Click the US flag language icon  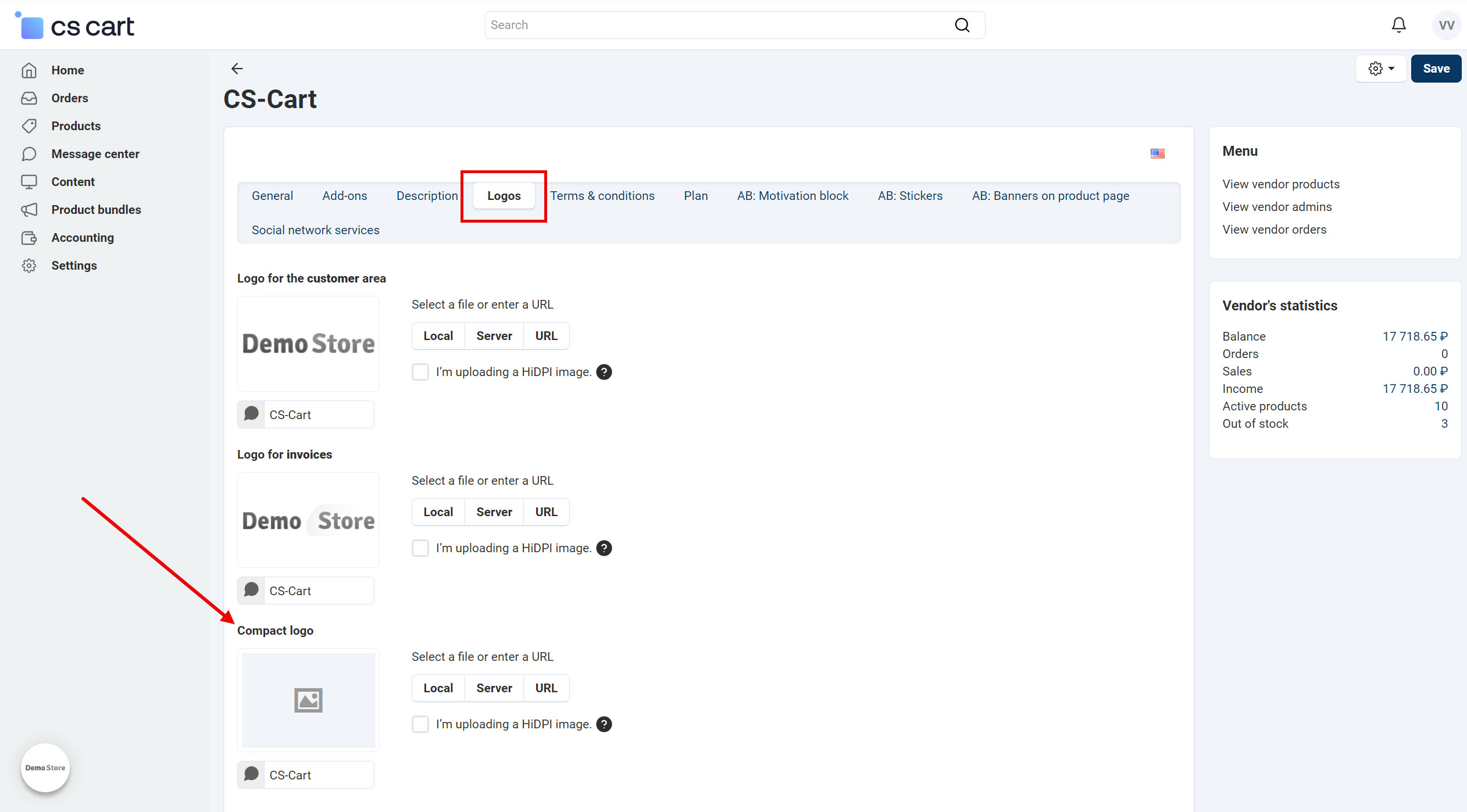(1157, 153)
